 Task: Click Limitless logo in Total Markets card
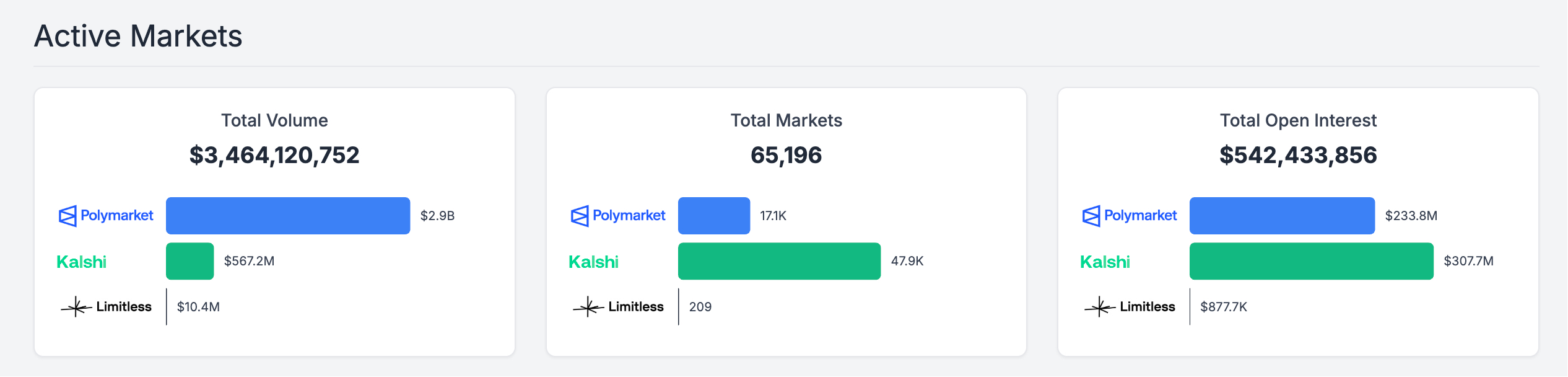(618, 307)
